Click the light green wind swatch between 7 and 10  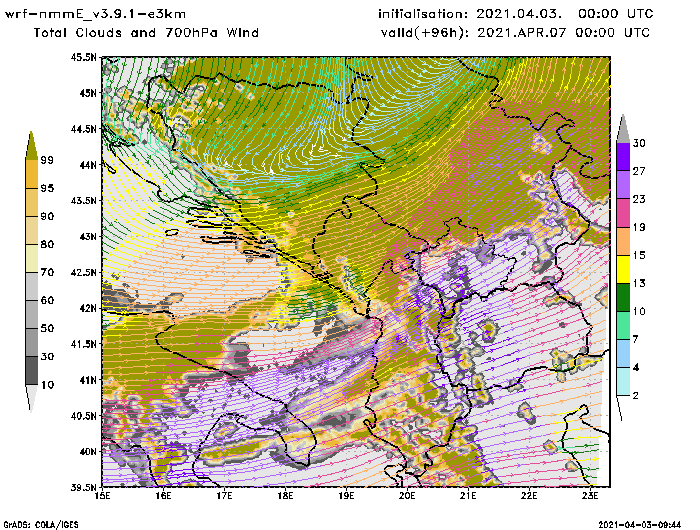(623, 325)
